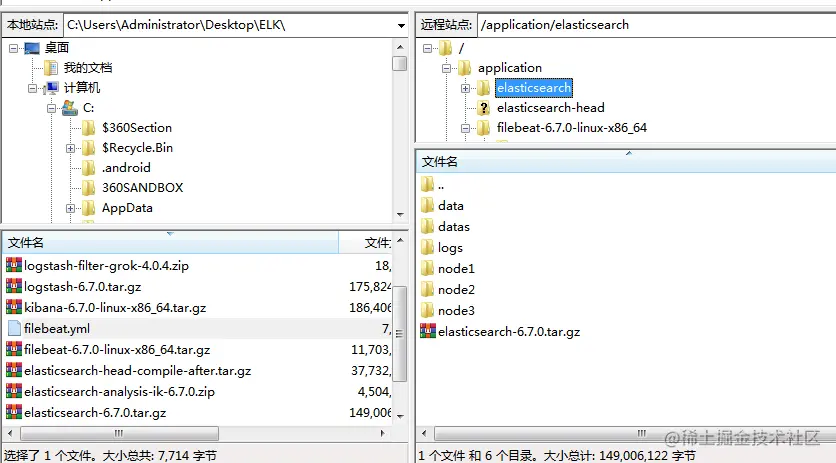Click the remote file list scroll-left arrow
Image resolution: width=836 pixels, height=463 pixels.
click(424, 433)
